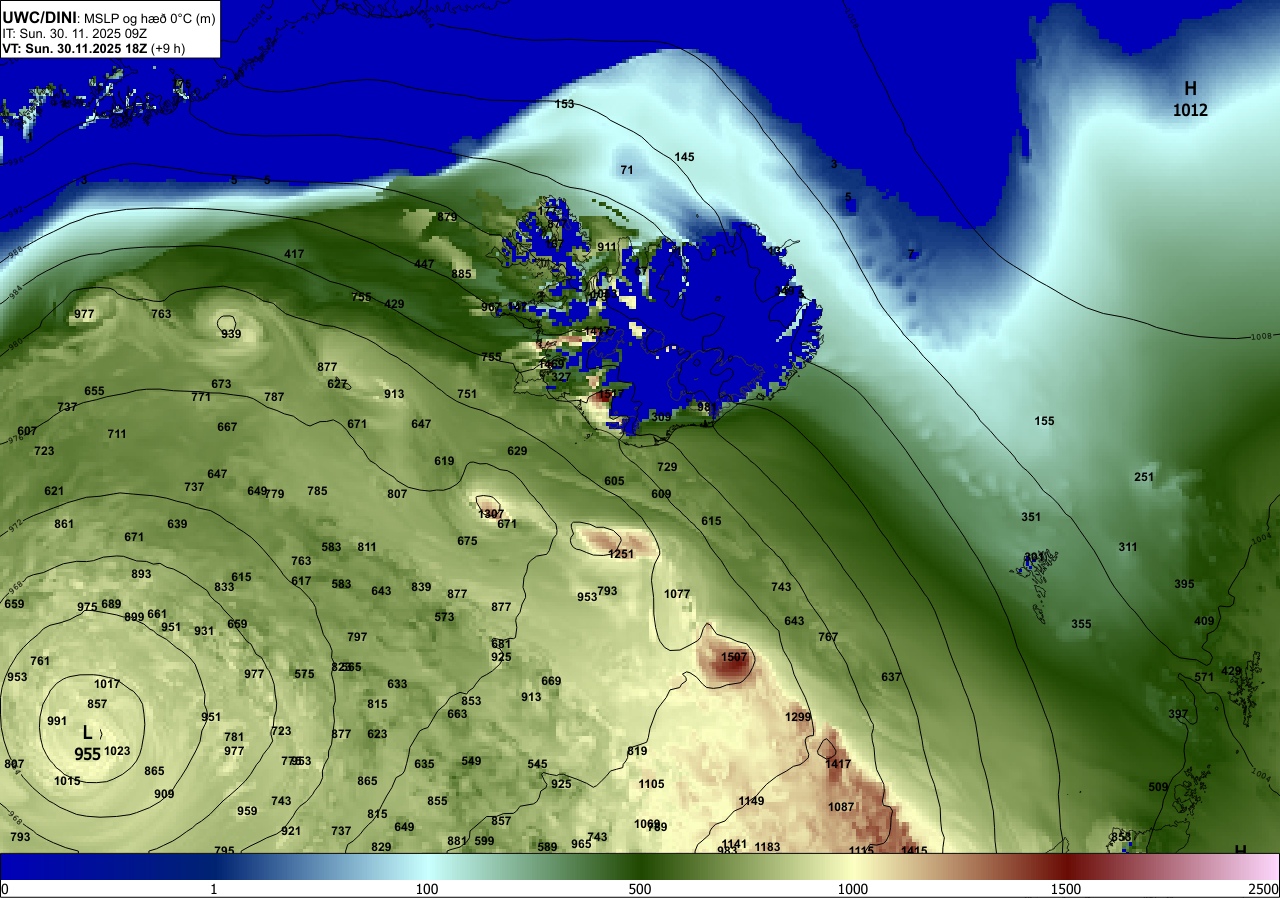Click the '885' height label
Screen dimensions: 1280x898
point(461,274)
